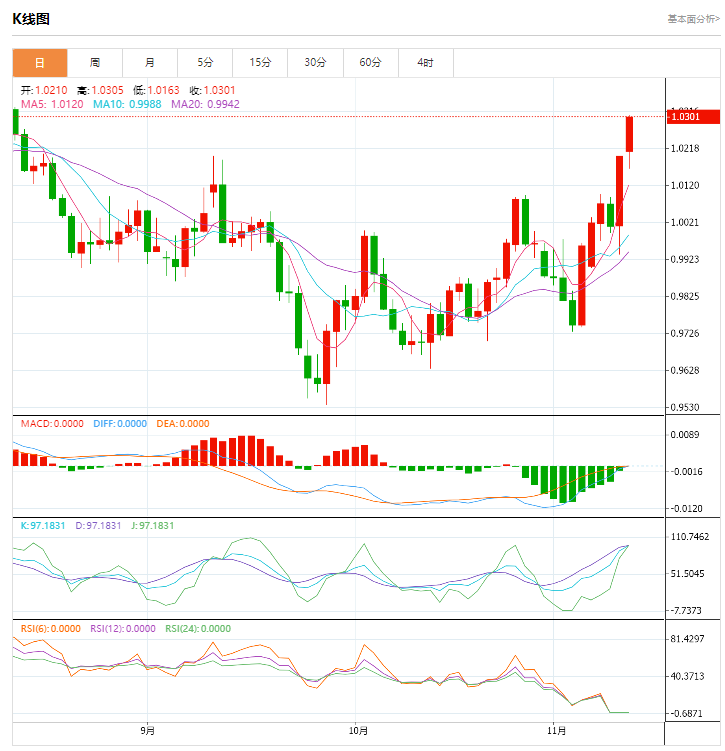Image resolution: width=725 pixels, height=751 pixels.
Task: Click the RSI(6):0.0000 label
Action: coord(51,628)
